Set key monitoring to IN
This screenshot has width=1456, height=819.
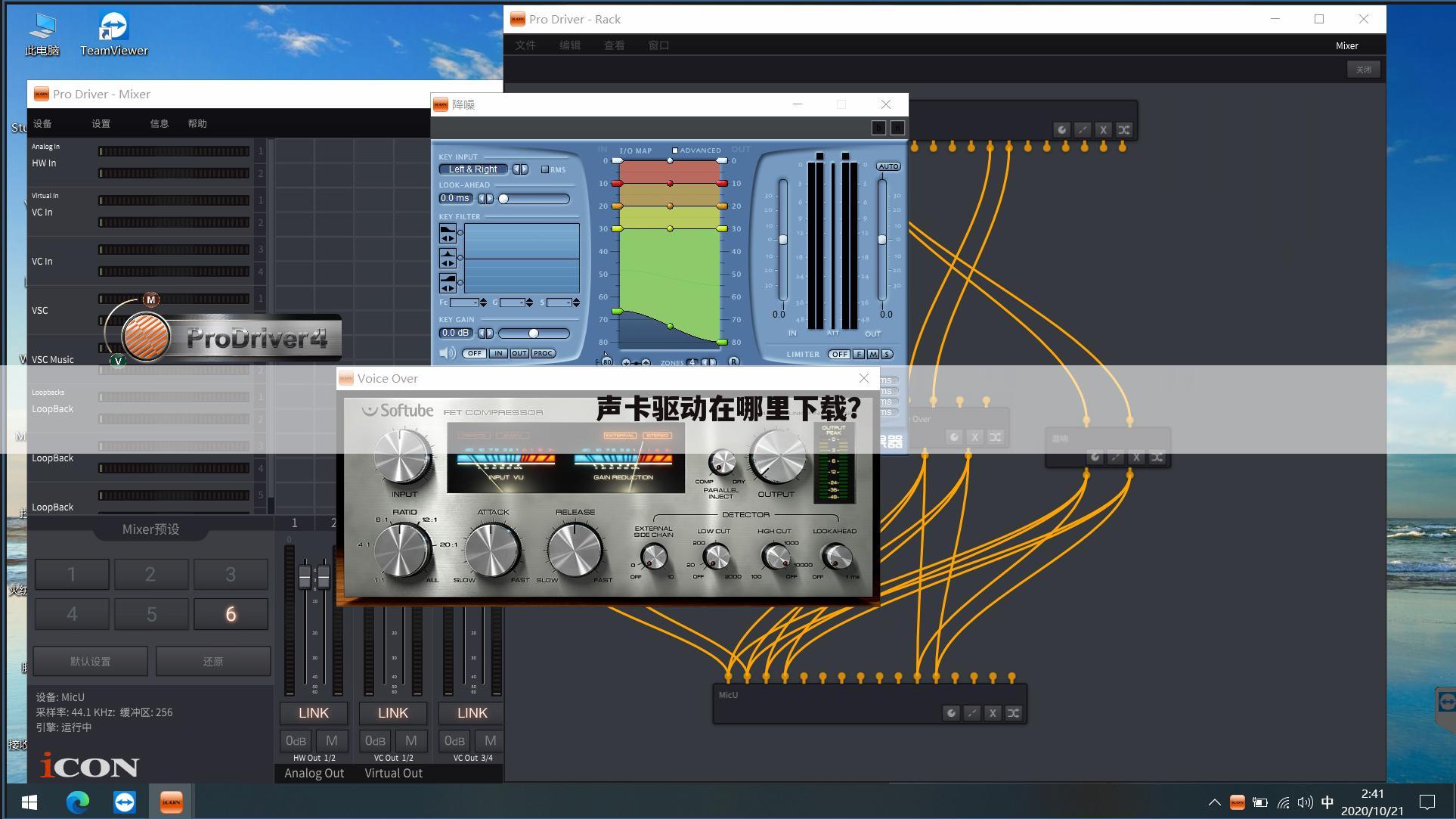pos(497,353)
